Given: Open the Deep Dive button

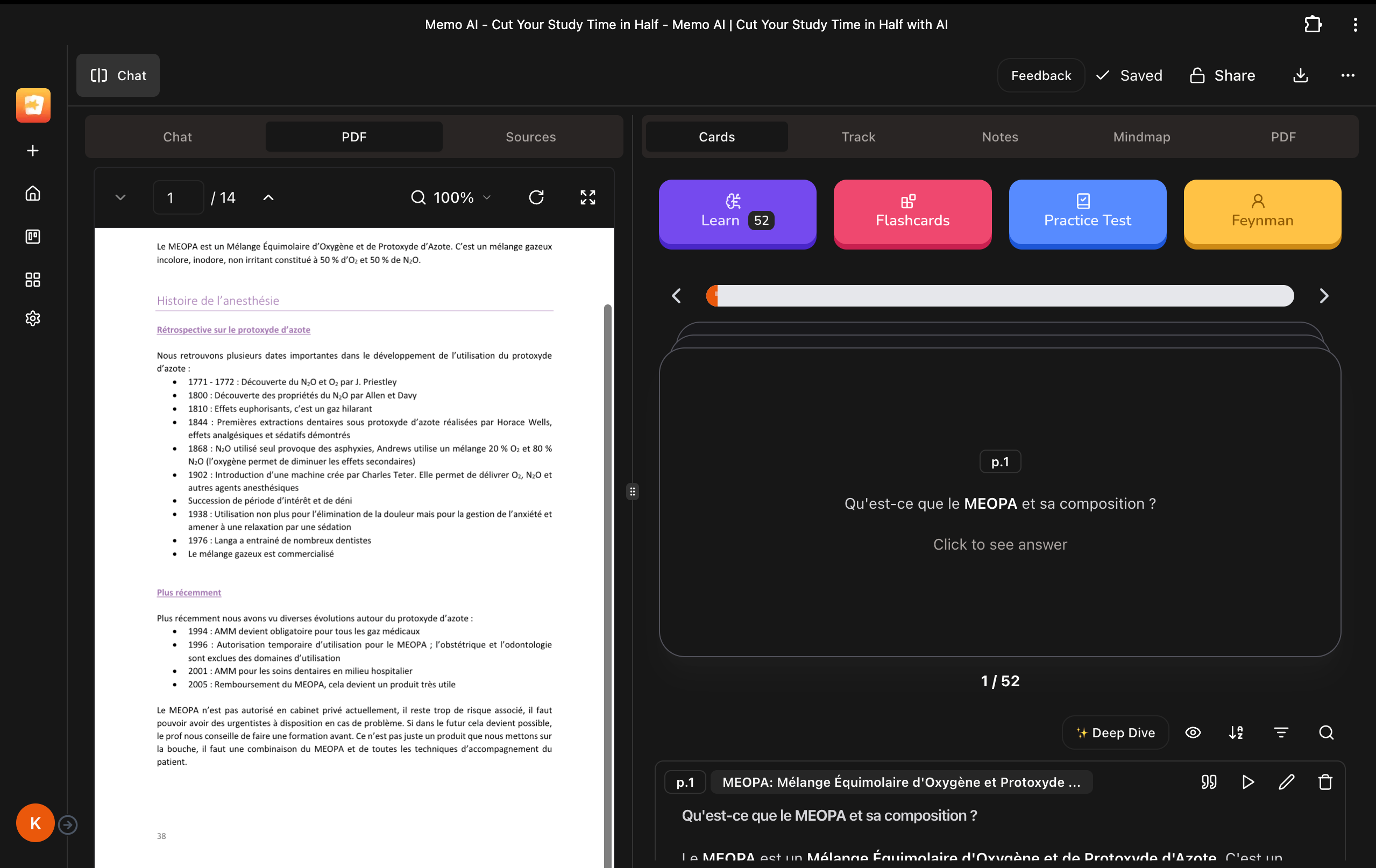Looking at the screenshot, I should (1115, 732).
